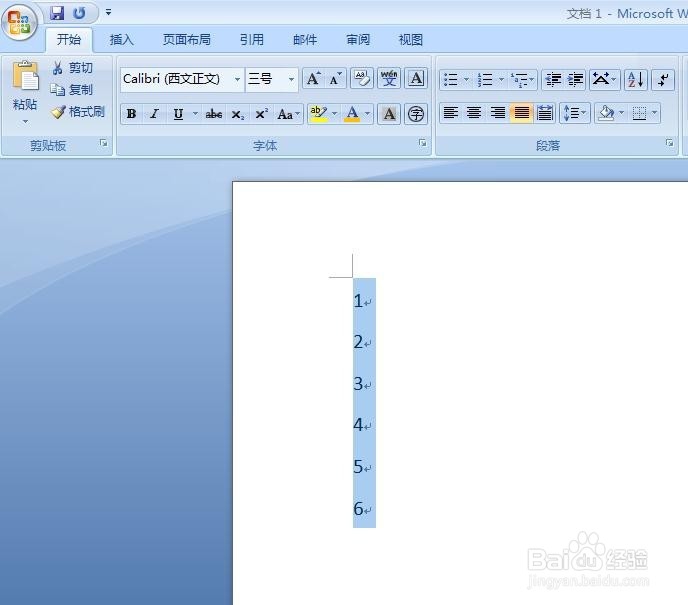Toggle character shading A icon

pos(389,114)
